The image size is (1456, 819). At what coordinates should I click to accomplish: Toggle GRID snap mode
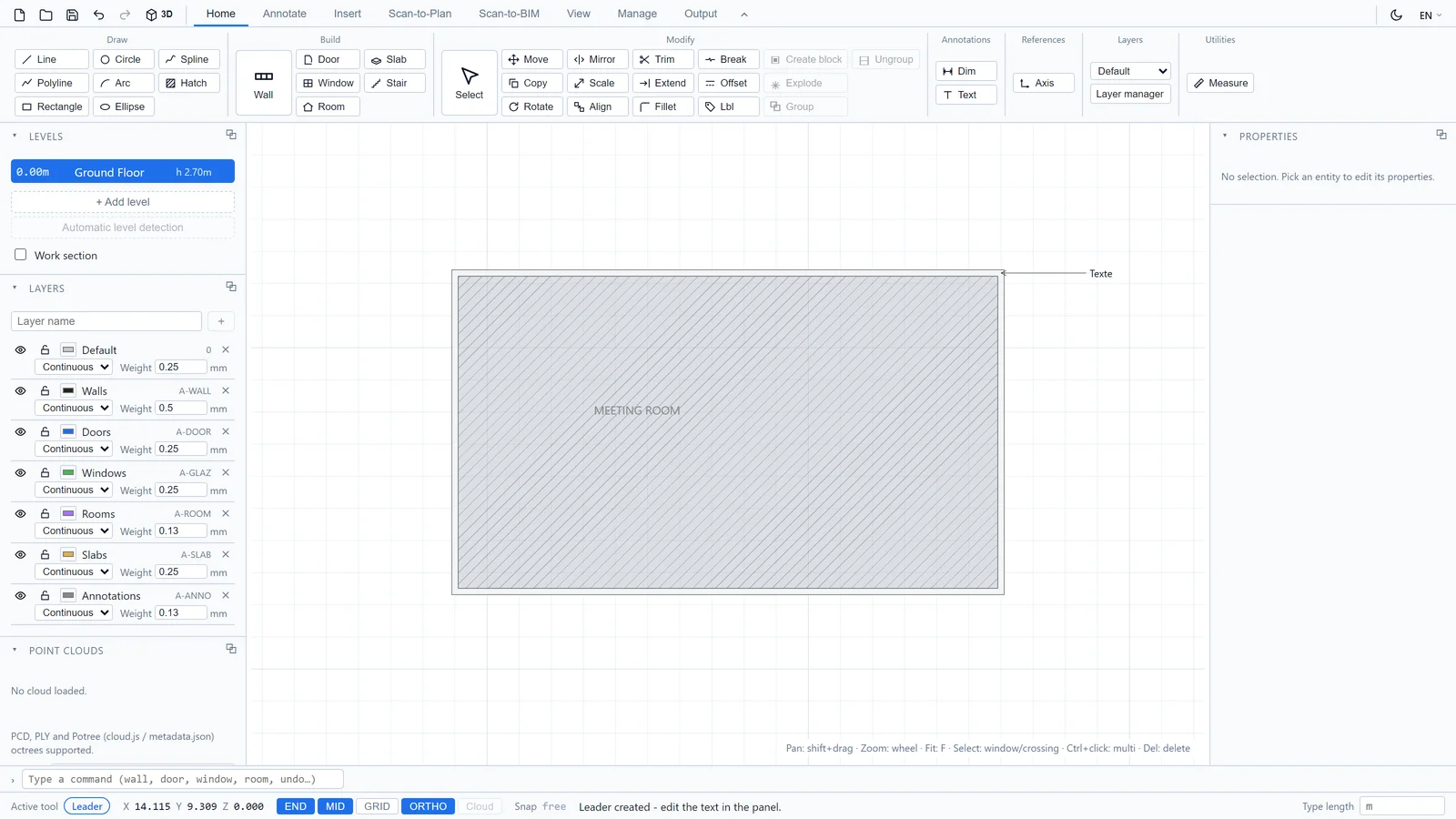[x=377, y=806]
